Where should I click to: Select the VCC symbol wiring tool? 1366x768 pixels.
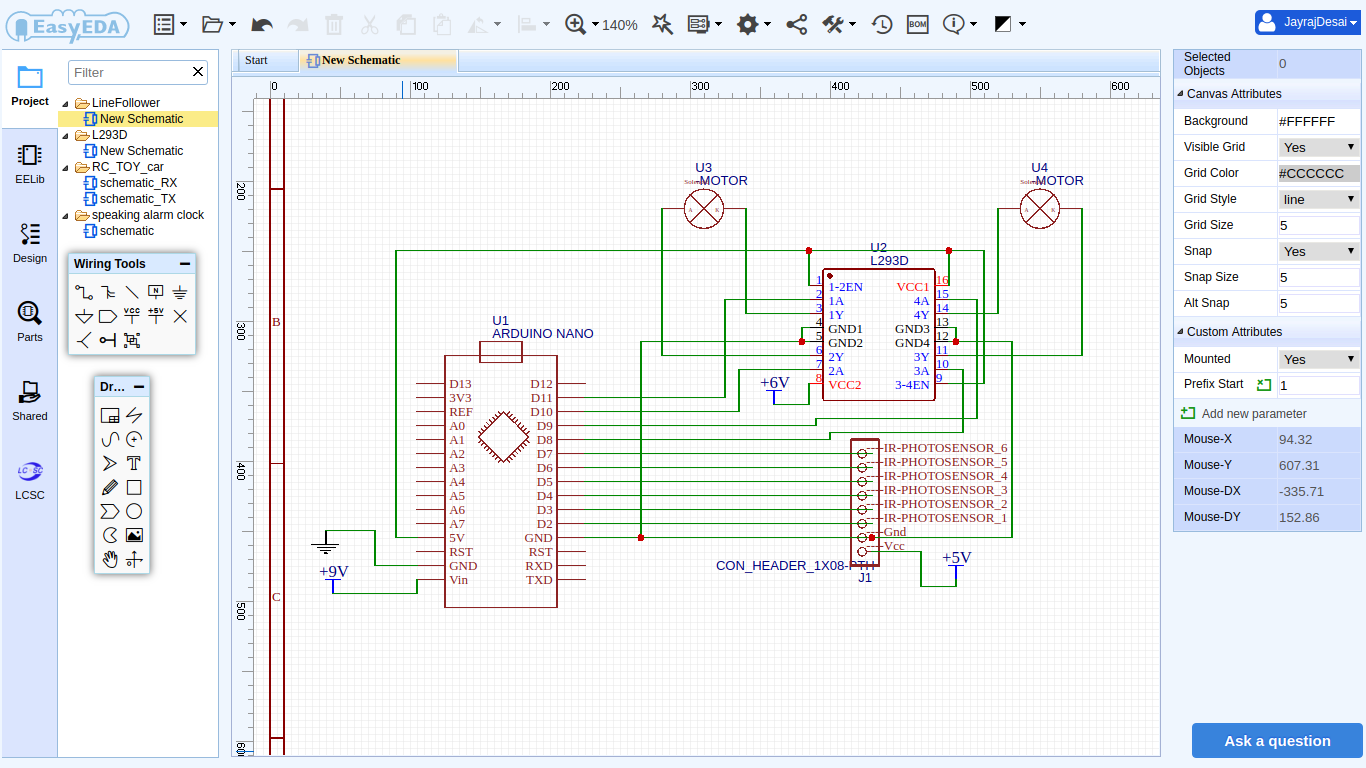click(131, 317)
